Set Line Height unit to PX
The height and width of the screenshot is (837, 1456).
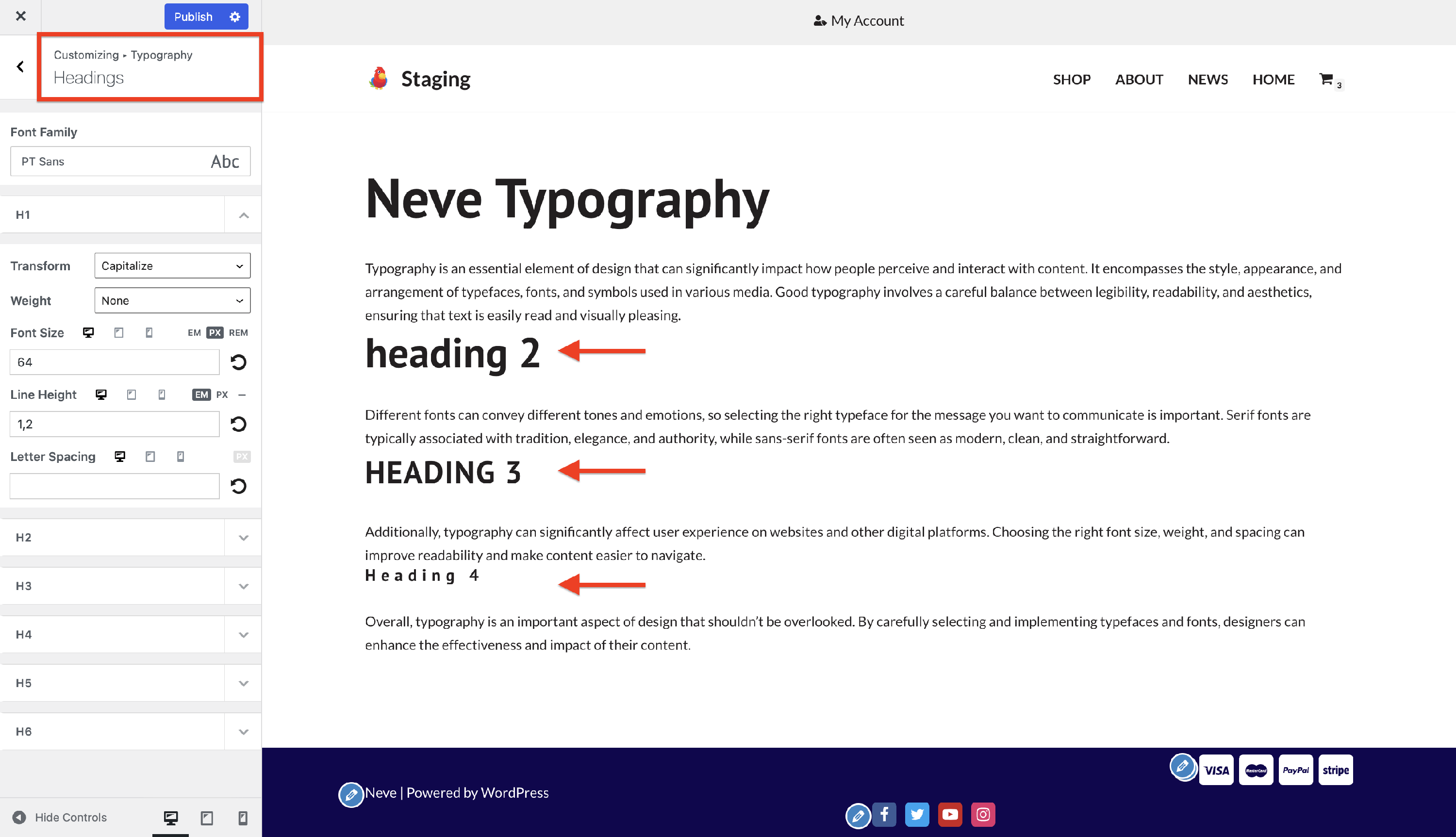(222, 395)
